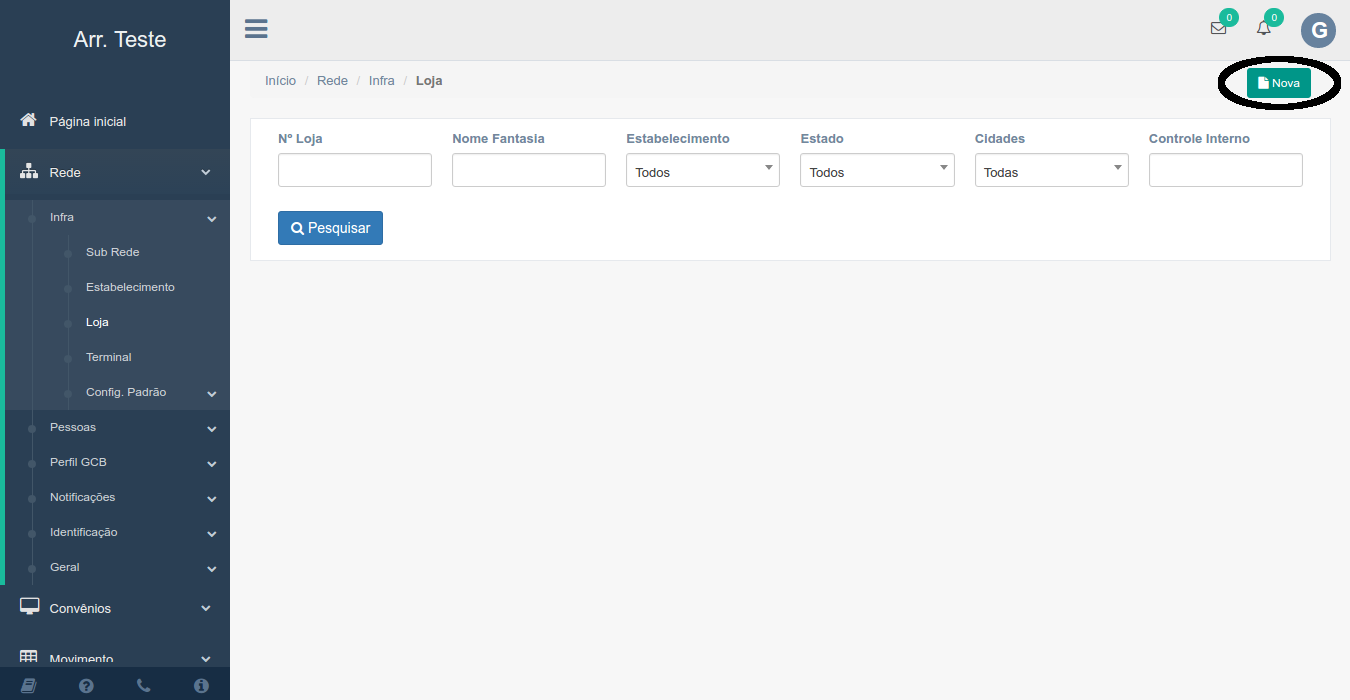Click the user avatar G icon
Screen dimensions: 1350x700
[1318, 30]
